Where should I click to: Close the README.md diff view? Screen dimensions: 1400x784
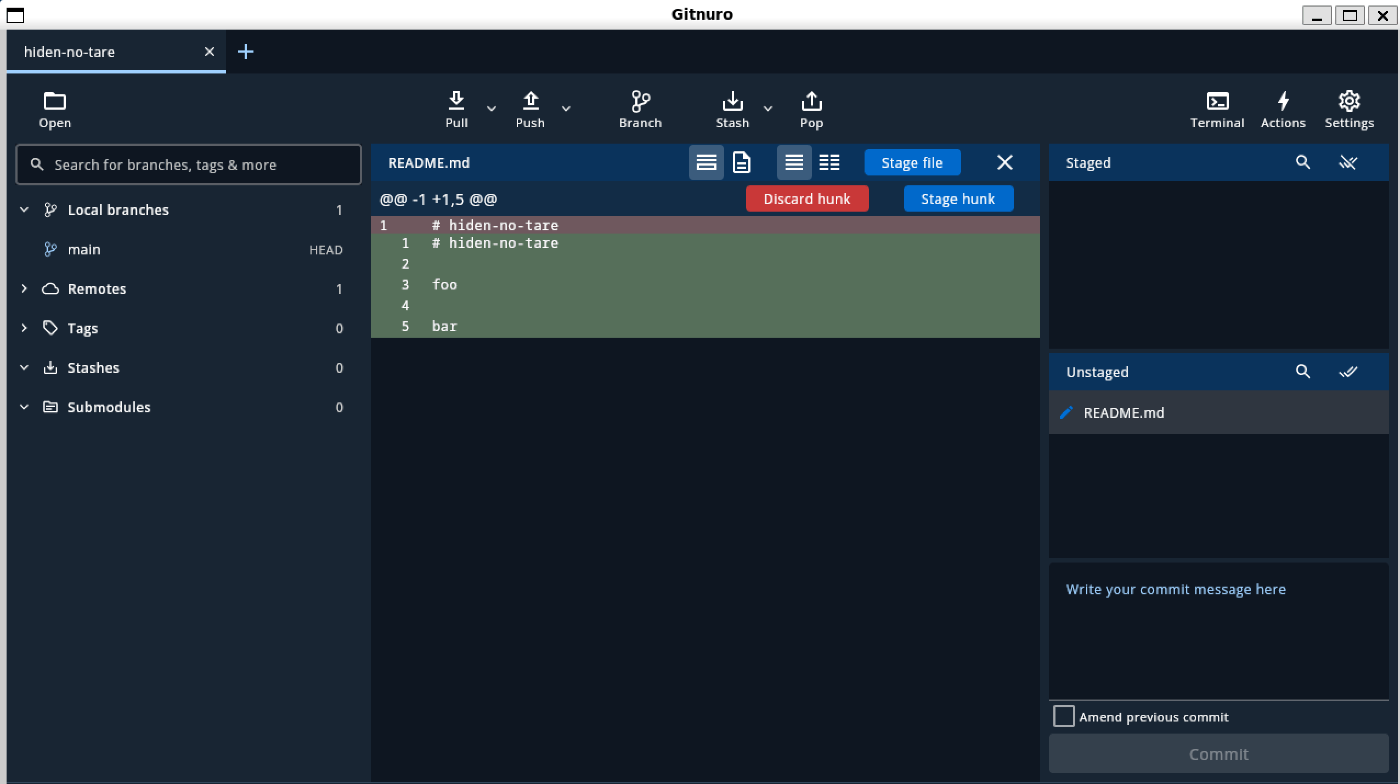tap(1005, 162)
